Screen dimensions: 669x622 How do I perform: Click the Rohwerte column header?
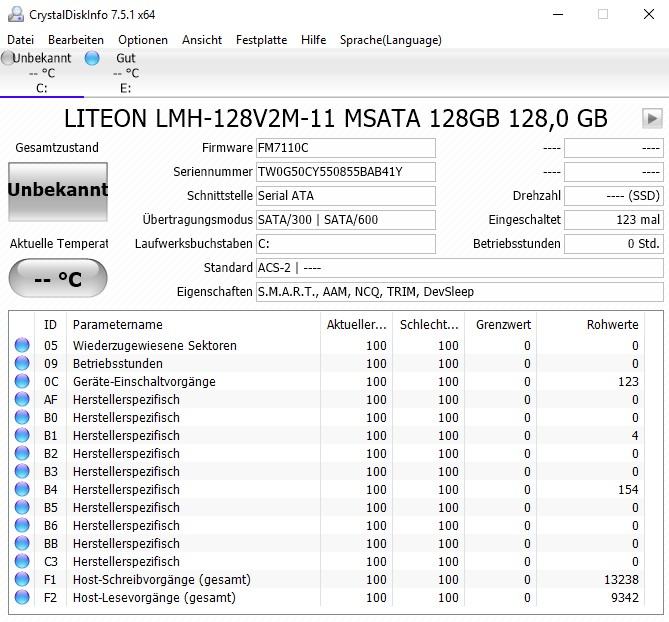[x=591, y=325]
